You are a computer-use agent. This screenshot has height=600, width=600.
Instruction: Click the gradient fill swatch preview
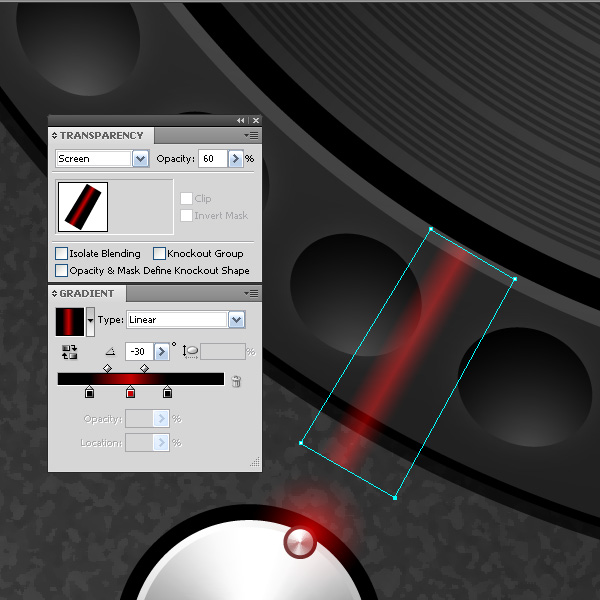[70, 322]
